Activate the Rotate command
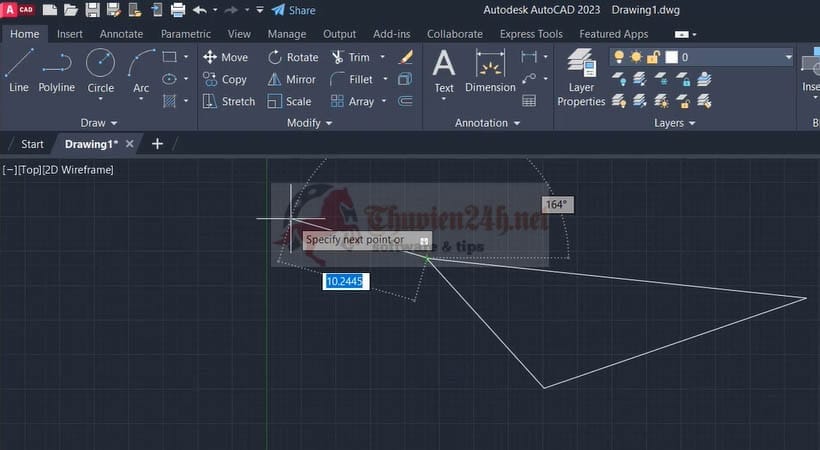Screen dimensions: 820x450 point(293,57)
